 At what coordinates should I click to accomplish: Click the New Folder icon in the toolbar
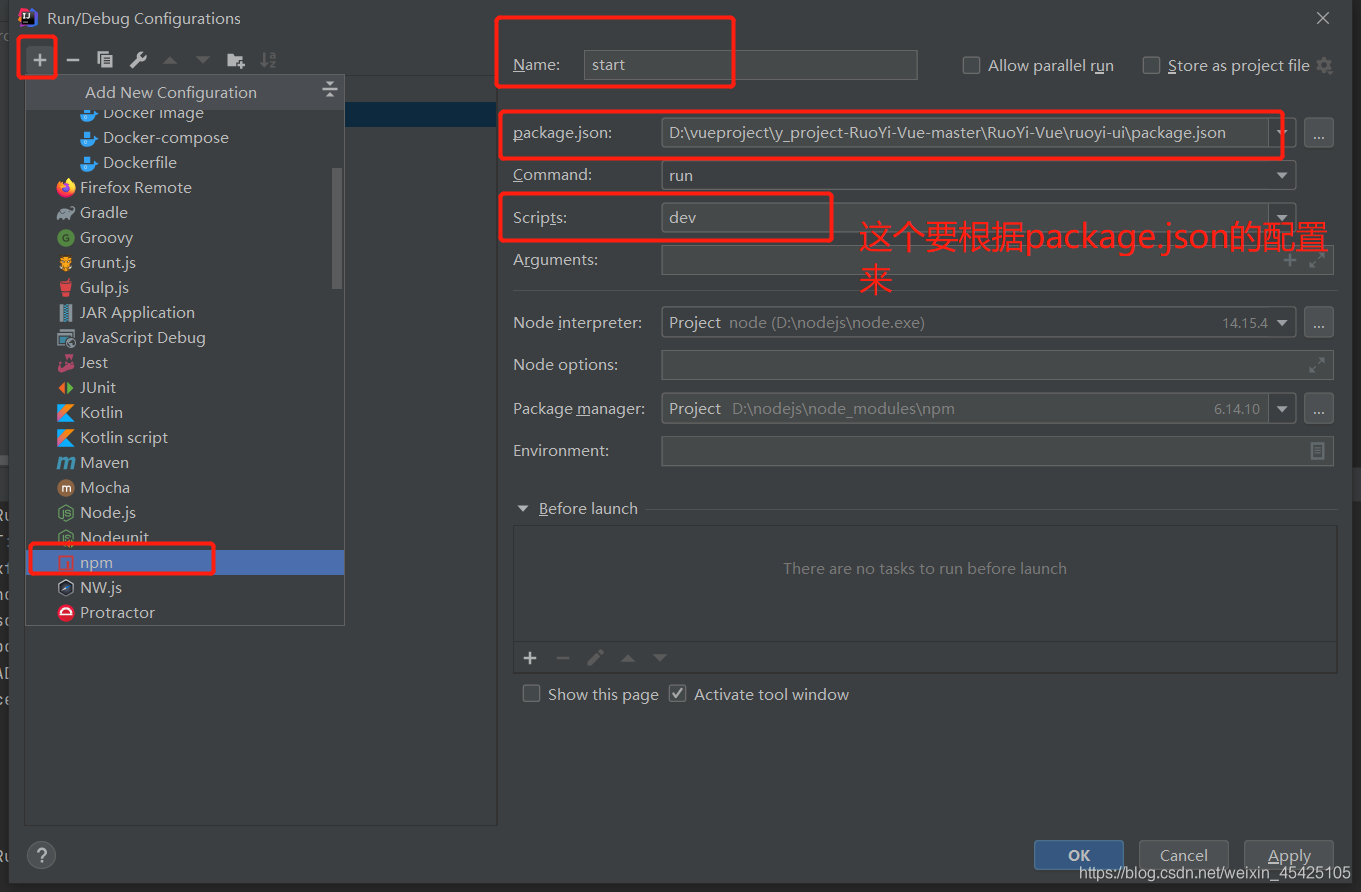(x=236, y=59)
